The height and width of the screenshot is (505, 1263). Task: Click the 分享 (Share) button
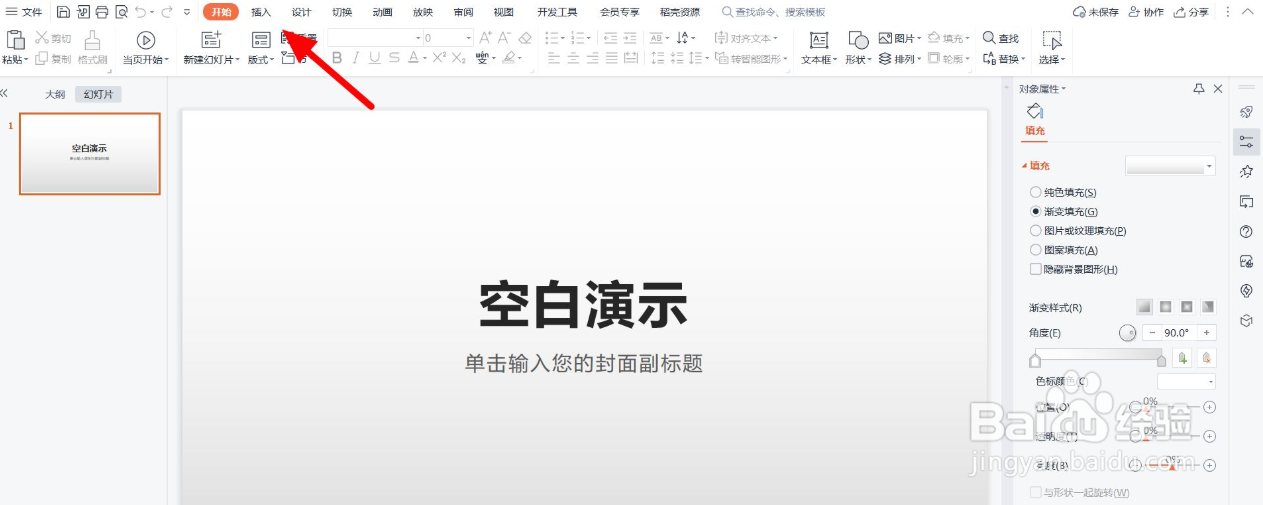click(x=1192, y=12)
